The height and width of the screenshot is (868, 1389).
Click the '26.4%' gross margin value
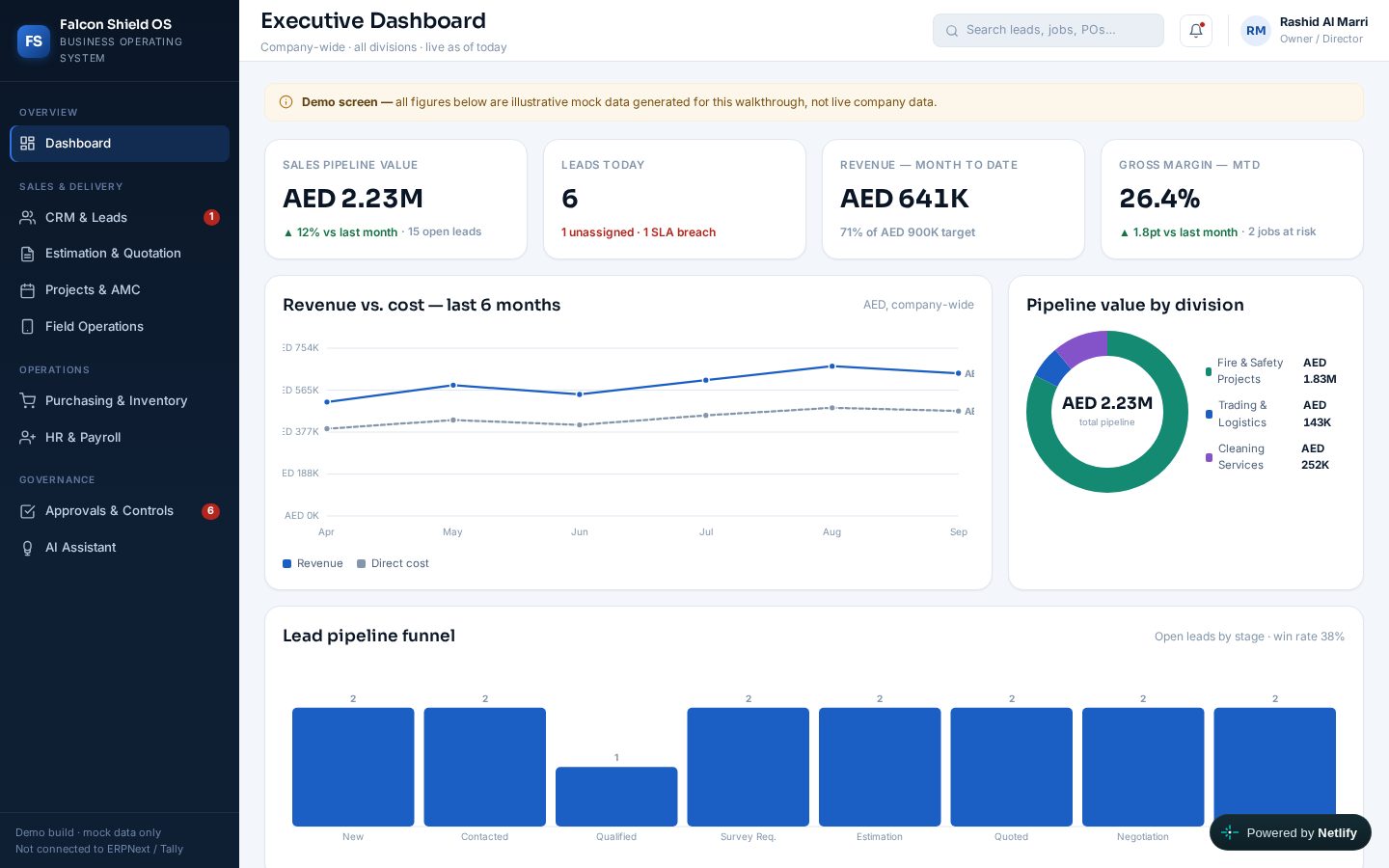[x=1159, y=199]
